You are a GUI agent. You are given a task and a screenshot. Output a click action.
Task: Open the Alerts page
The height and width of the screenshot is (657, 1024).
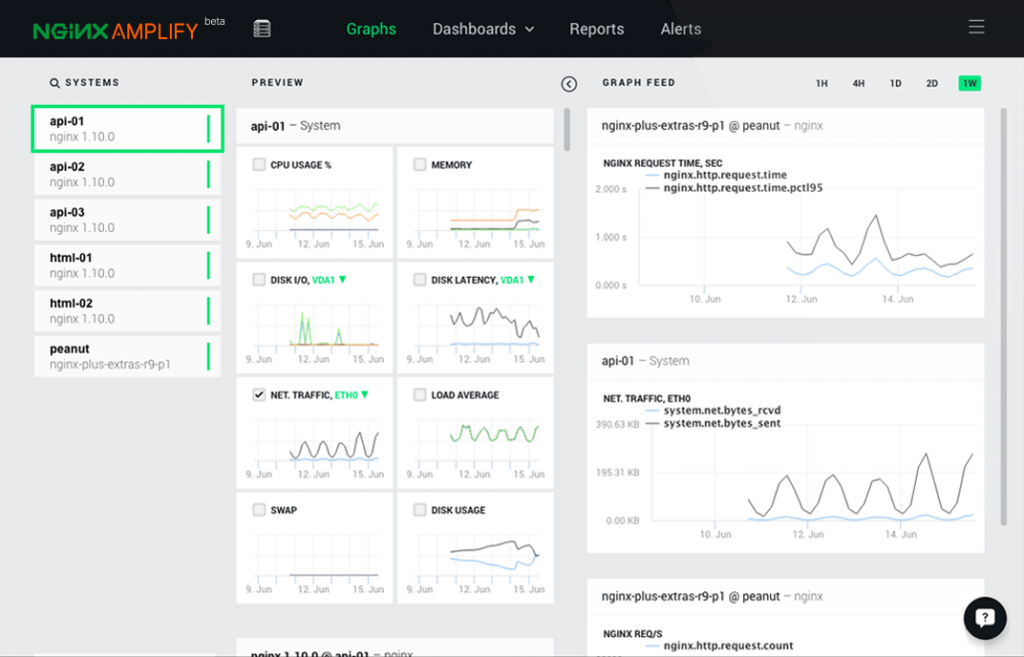click(680, 29)
